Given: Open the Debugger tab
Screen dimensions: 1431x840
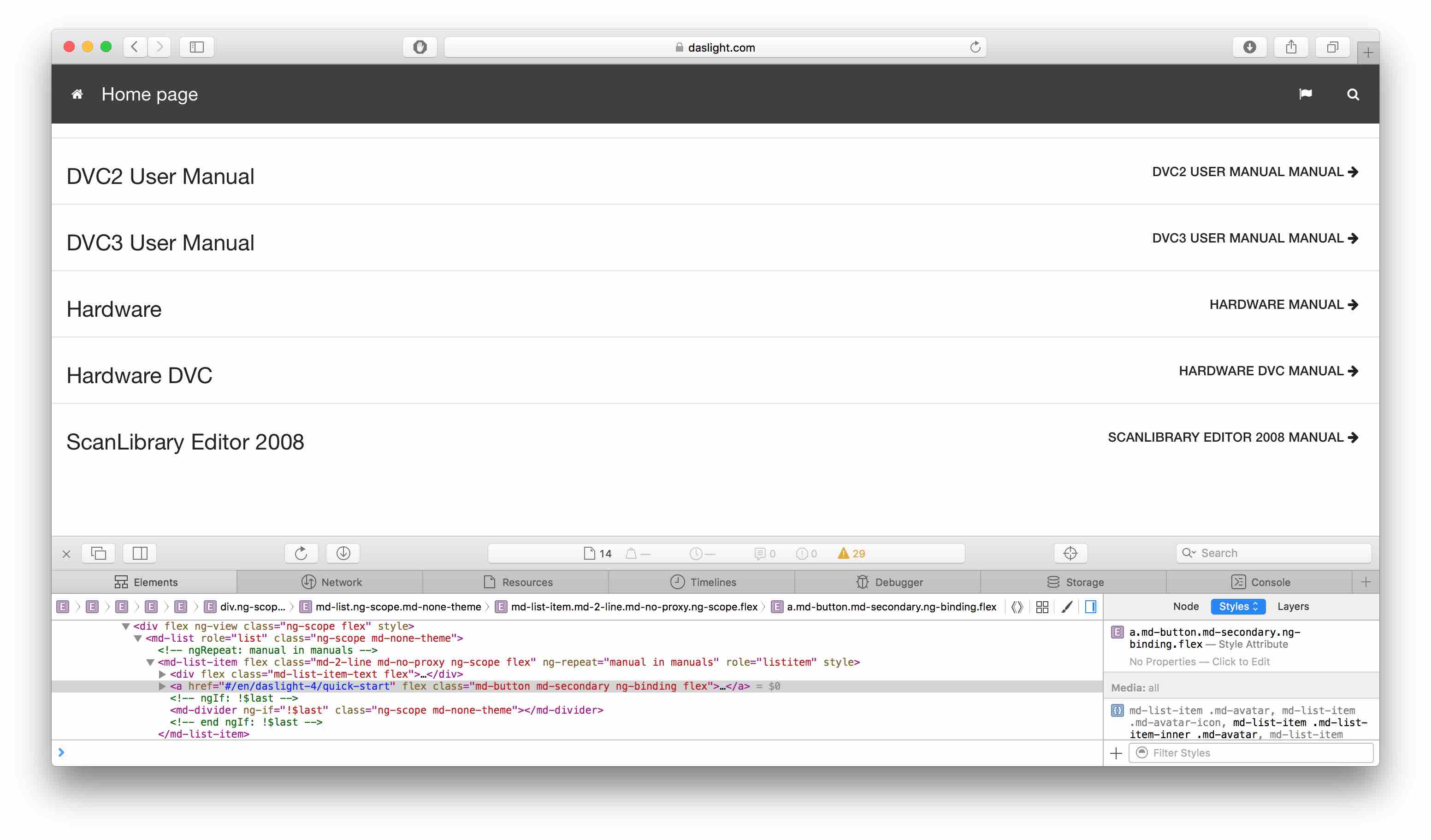Looking at the screenshot, I should 888,582.
